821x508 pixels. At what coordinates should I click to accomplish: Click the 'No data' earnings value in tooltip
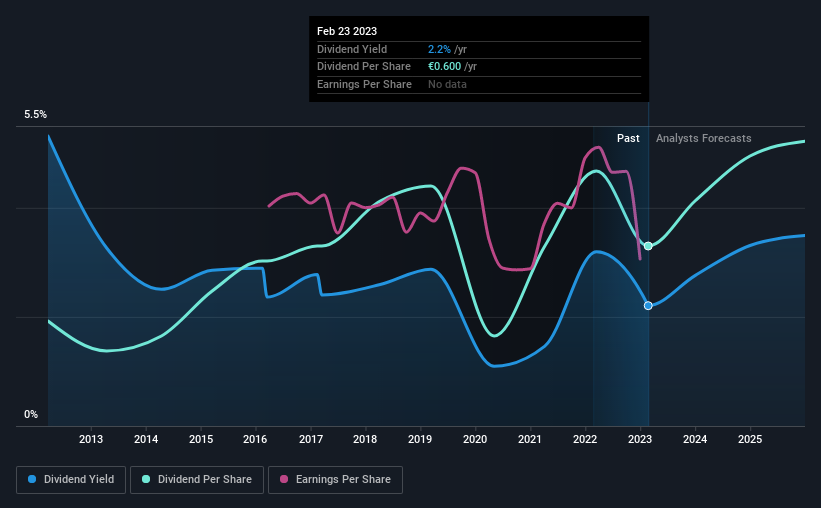click(x=447, y=84)
